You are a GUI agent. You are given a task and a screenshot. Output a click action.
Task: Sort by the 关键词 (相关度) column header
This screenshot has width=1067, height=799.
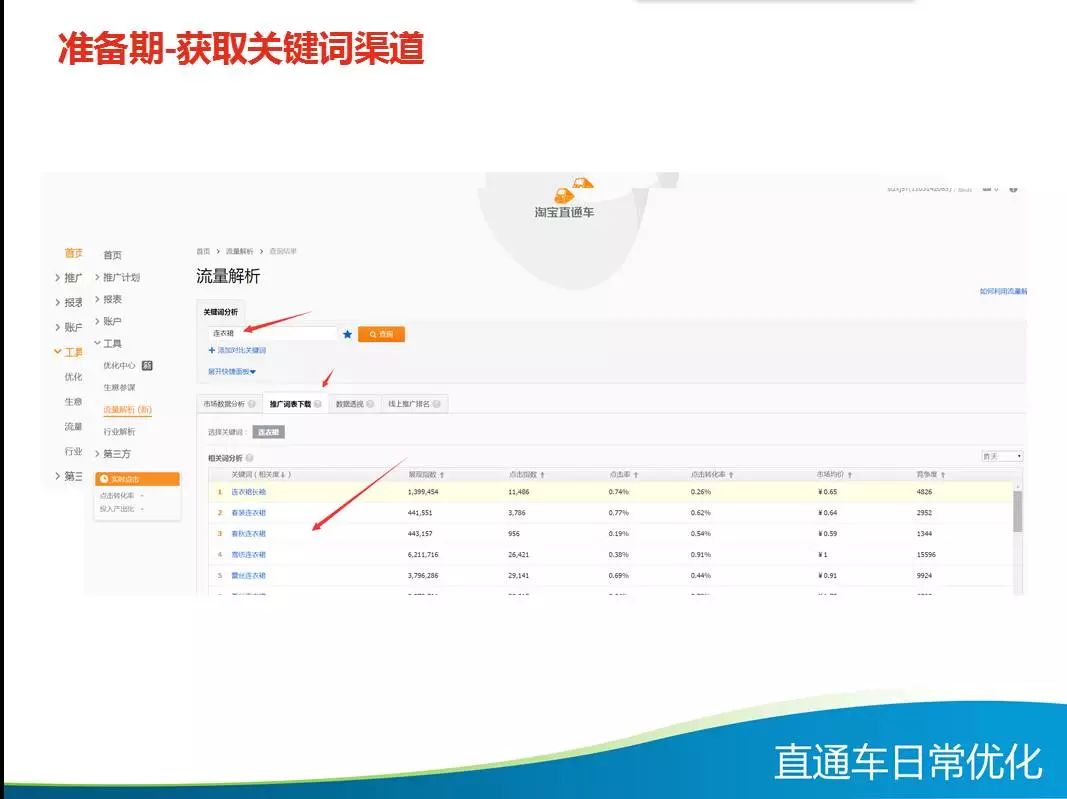coord(261,475)
